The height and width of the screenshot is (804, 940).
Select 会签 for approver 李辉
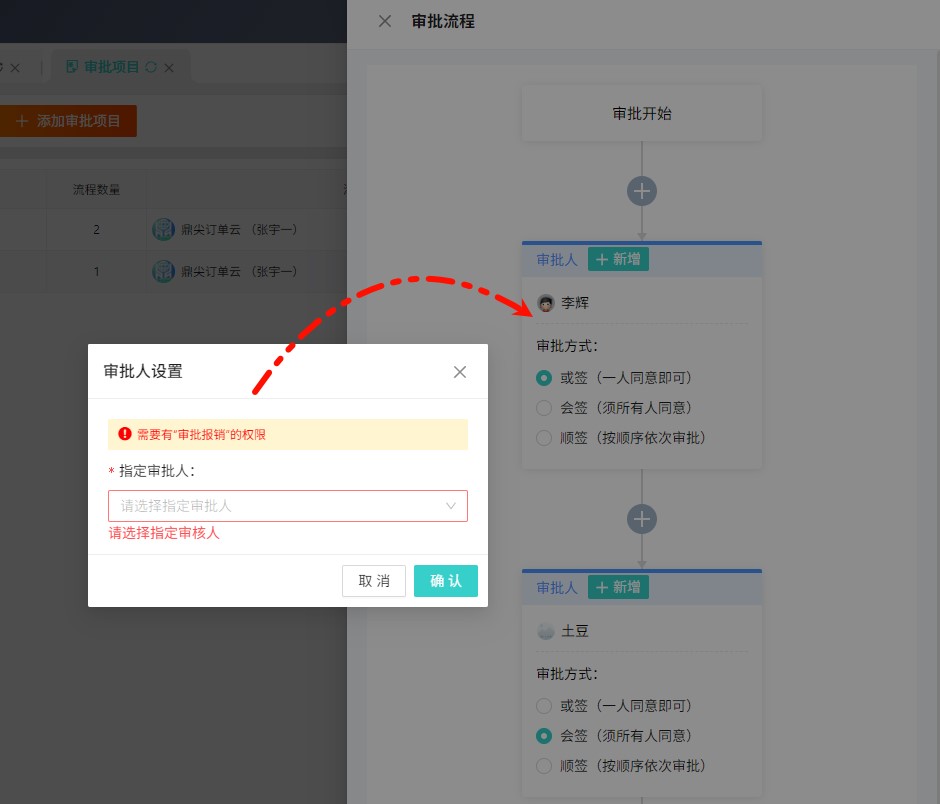544,408
